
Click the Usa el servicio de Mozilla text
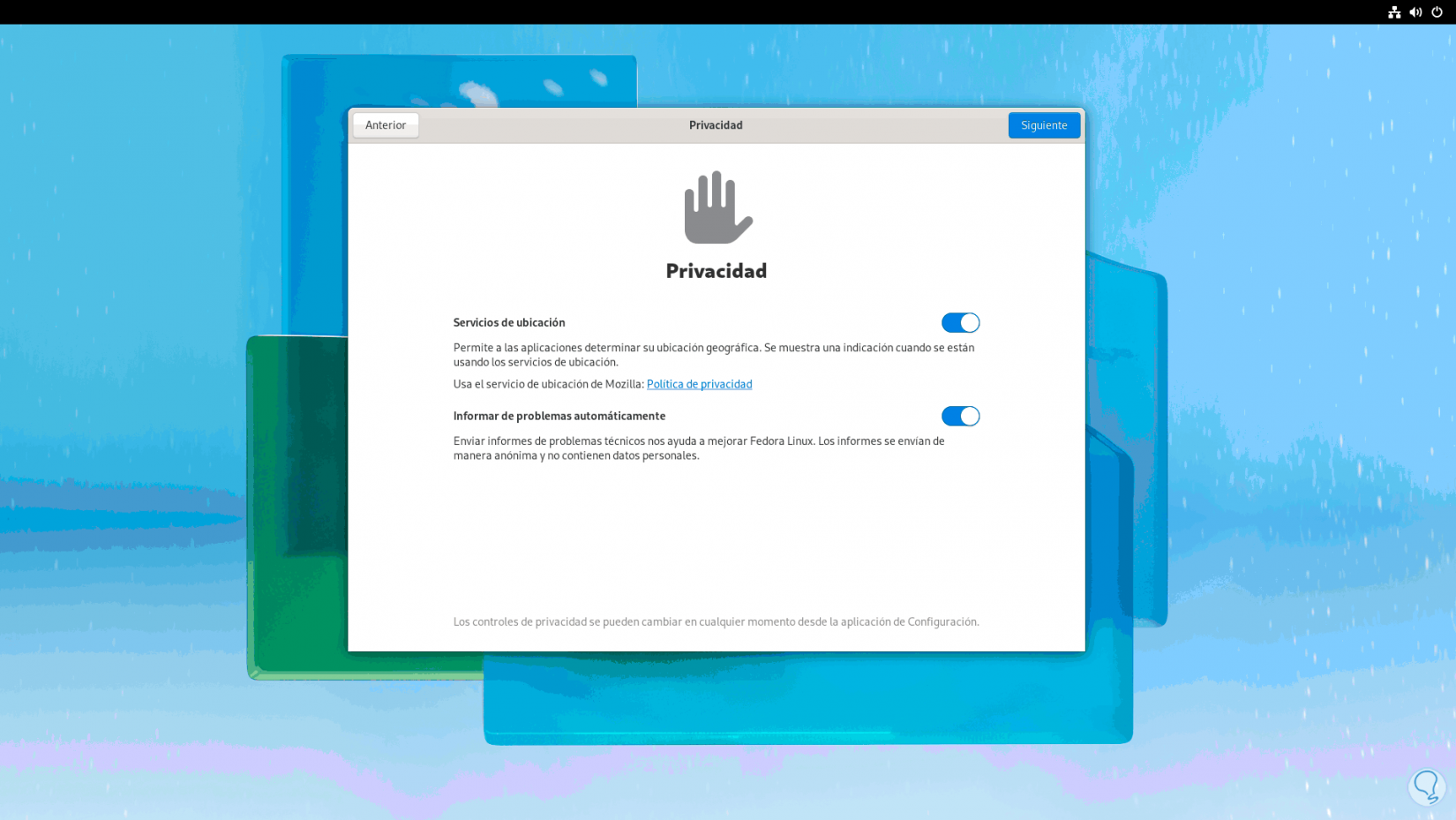point(549,384)
